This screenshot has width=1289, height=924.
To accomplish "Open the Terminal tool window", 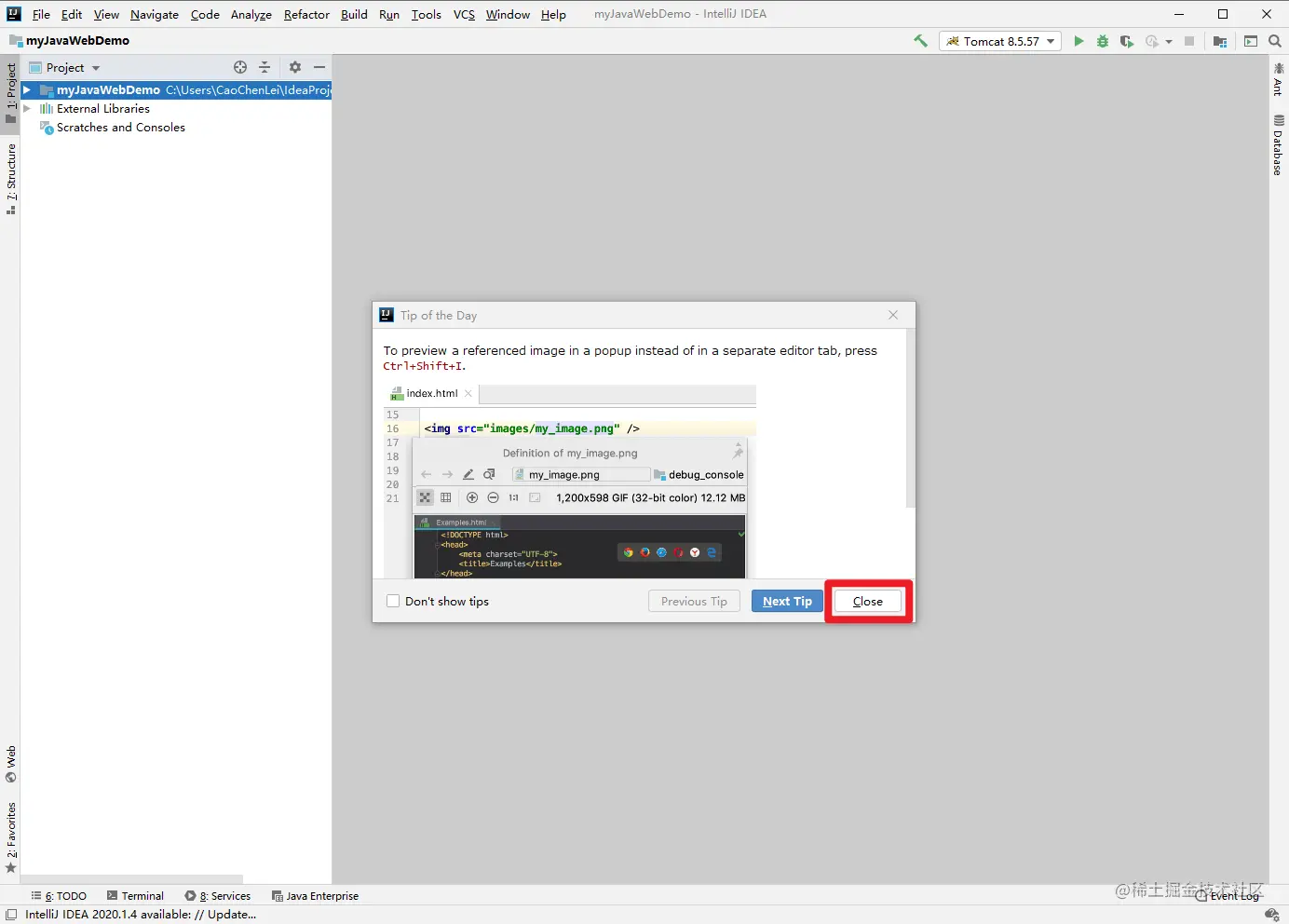I will (x=135, y=896).
